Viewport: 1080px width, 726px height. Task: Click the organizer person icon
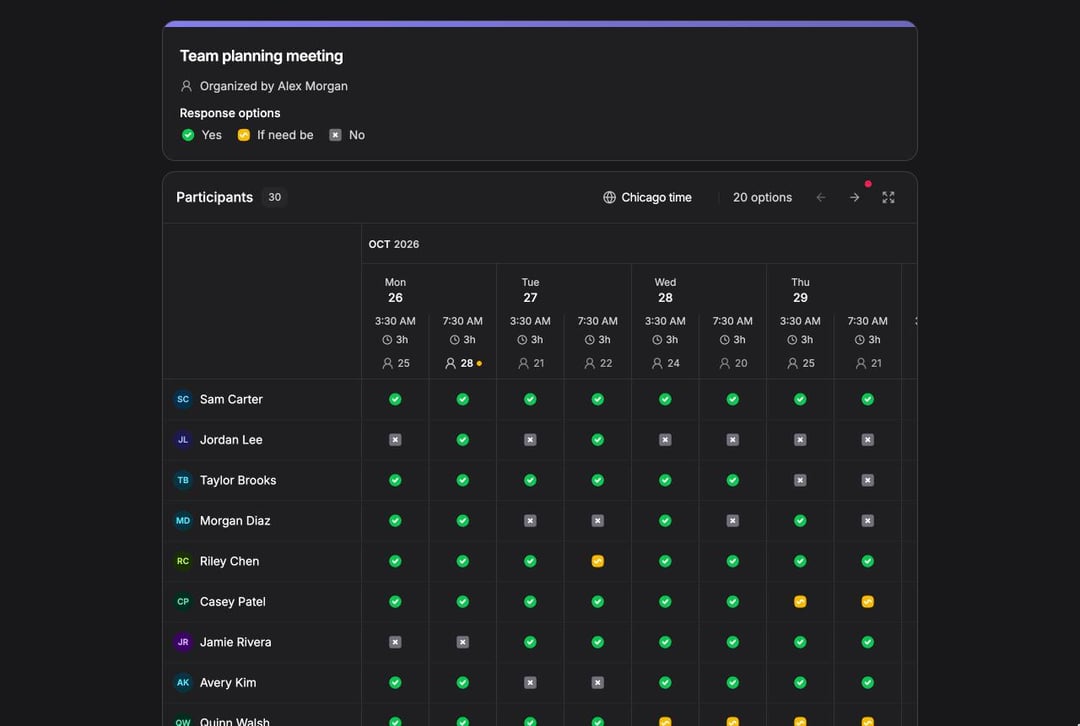click(186, 86)
